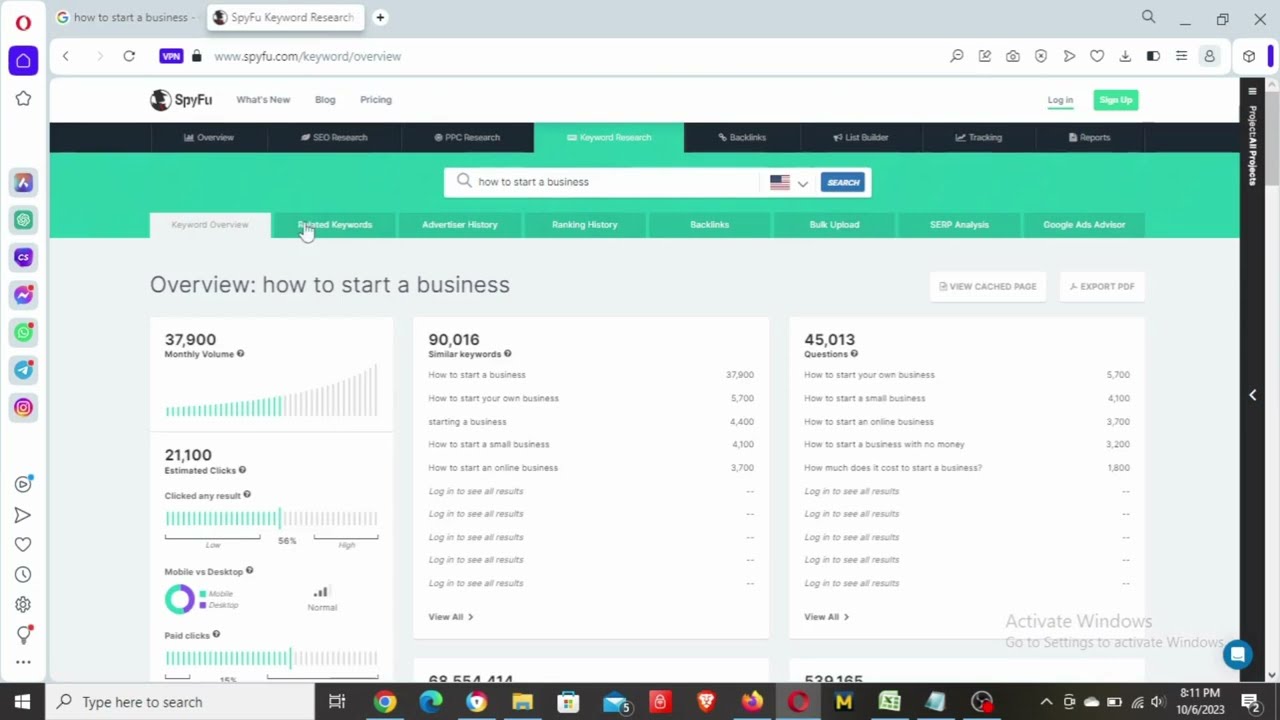This screenshot has width=1280, height=720.
Task: Click Monthly Volume help icon
Action: pos(240,354)
